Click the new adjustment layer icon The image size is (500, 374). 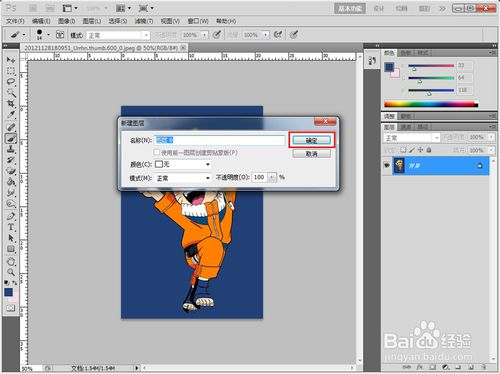click(x=446, y=367)
